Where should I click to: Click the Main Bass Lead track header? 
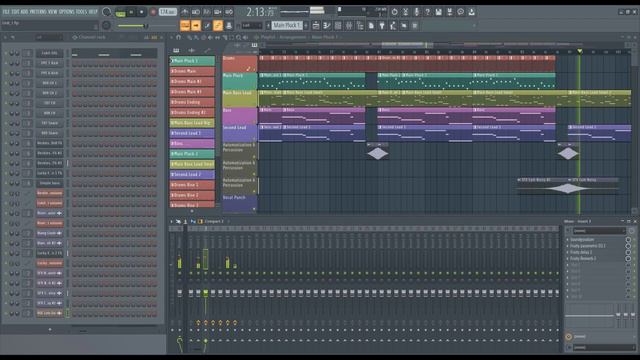coord(240,99)
